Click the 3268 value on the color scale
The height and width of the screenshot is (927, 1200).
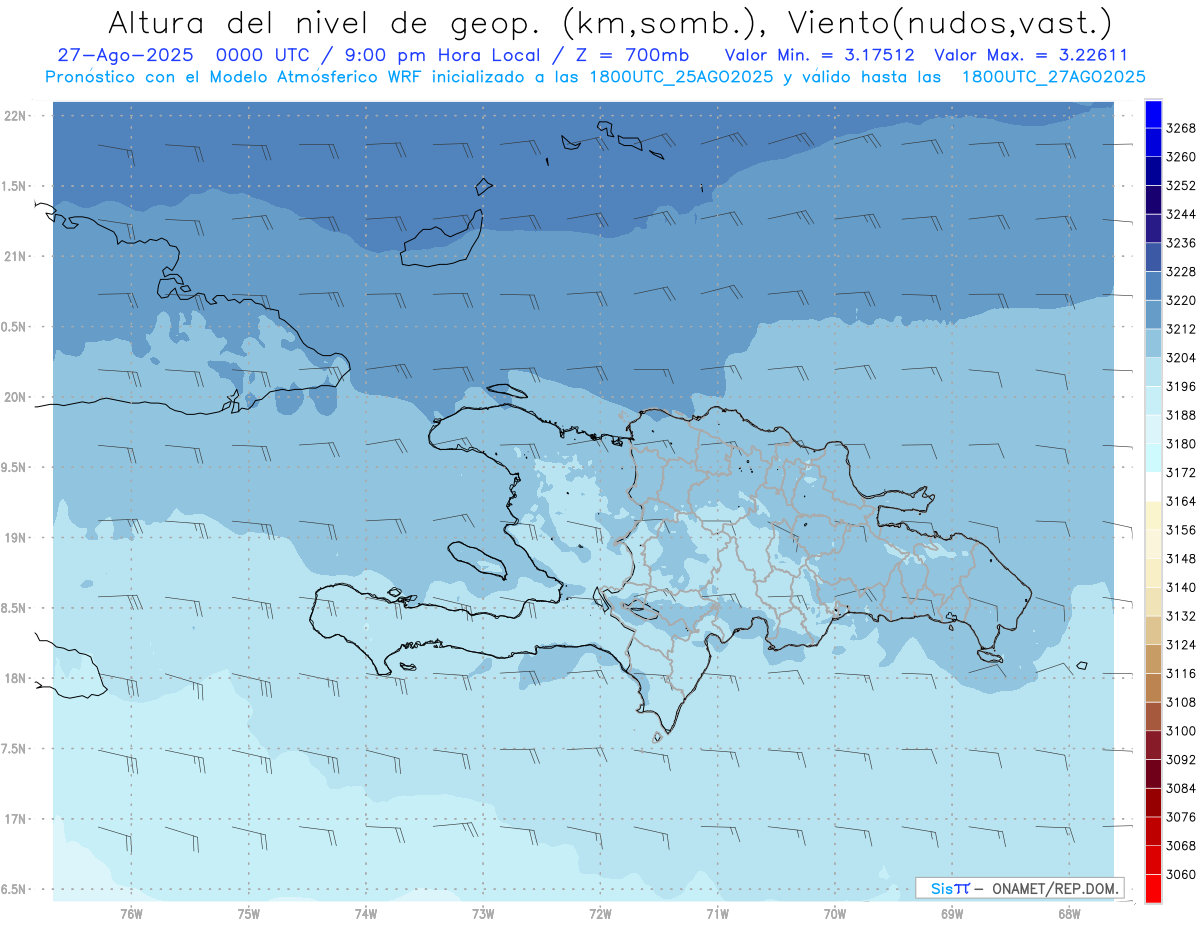tap(1181, 128)
